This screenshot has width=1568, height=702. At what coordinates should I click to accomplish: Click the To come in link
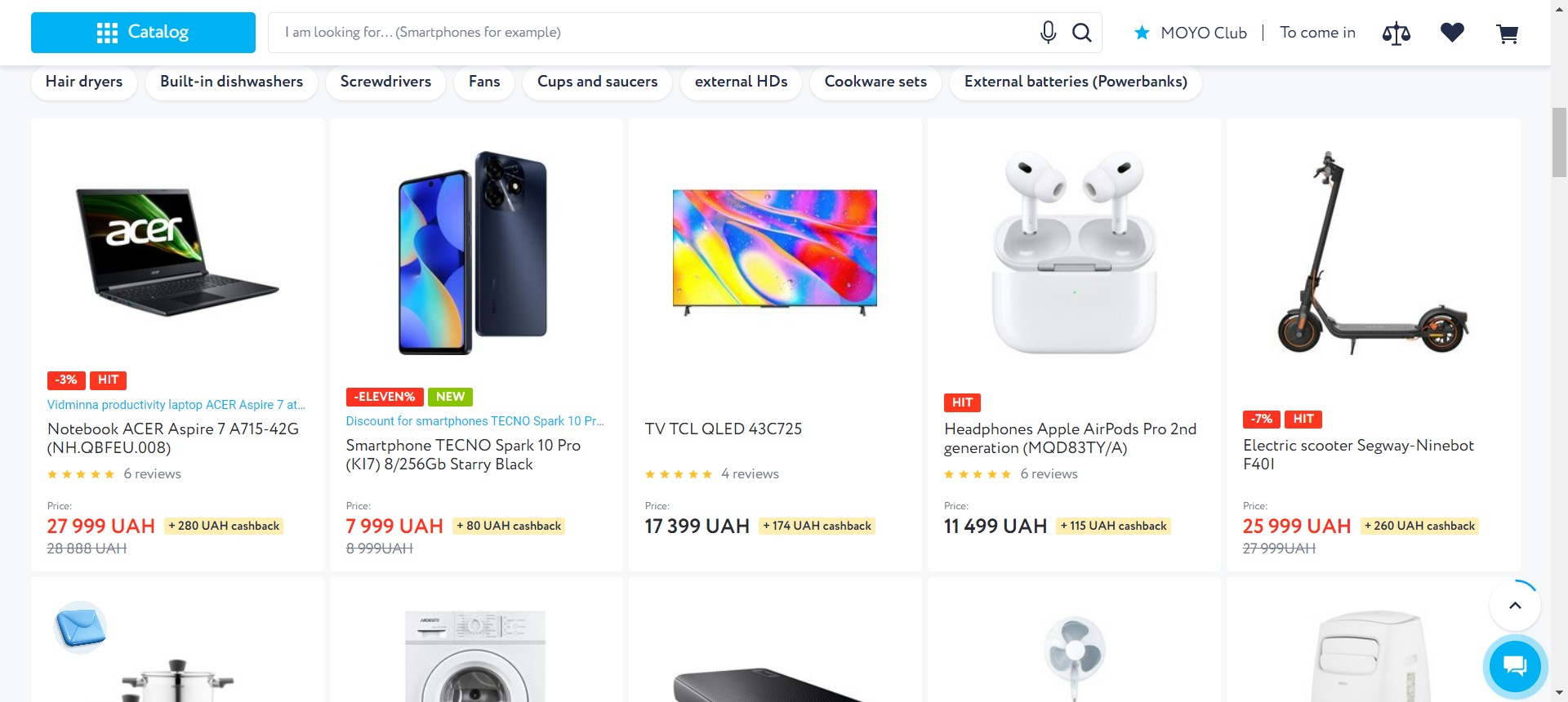pos(1317,33)
